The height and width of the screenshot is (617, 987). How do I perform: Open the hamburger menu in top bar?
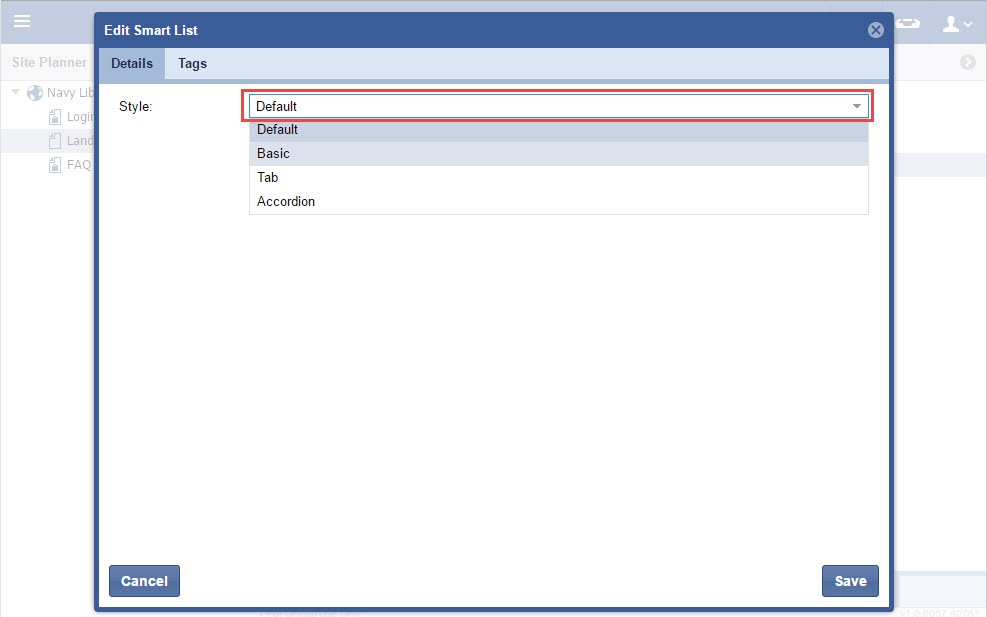21,21
